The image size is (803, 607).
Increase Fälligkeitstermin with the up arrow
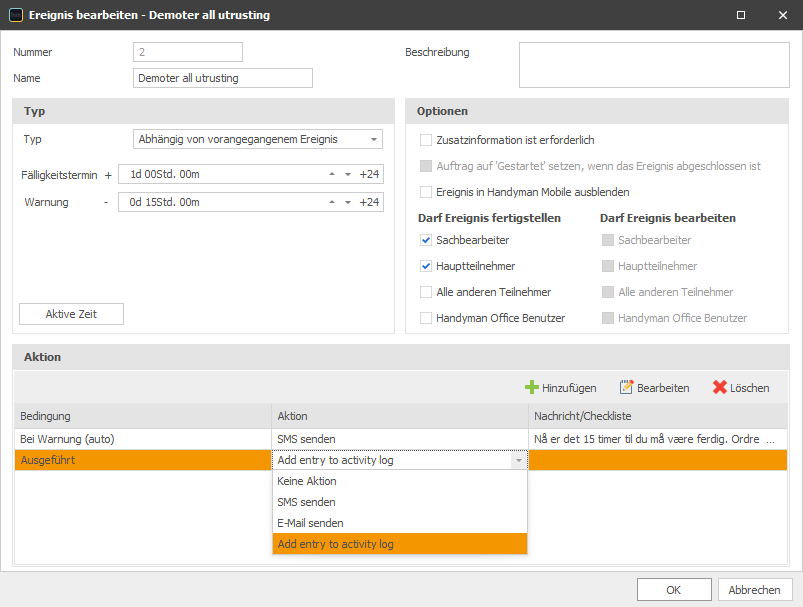click(x=331, y=174)
